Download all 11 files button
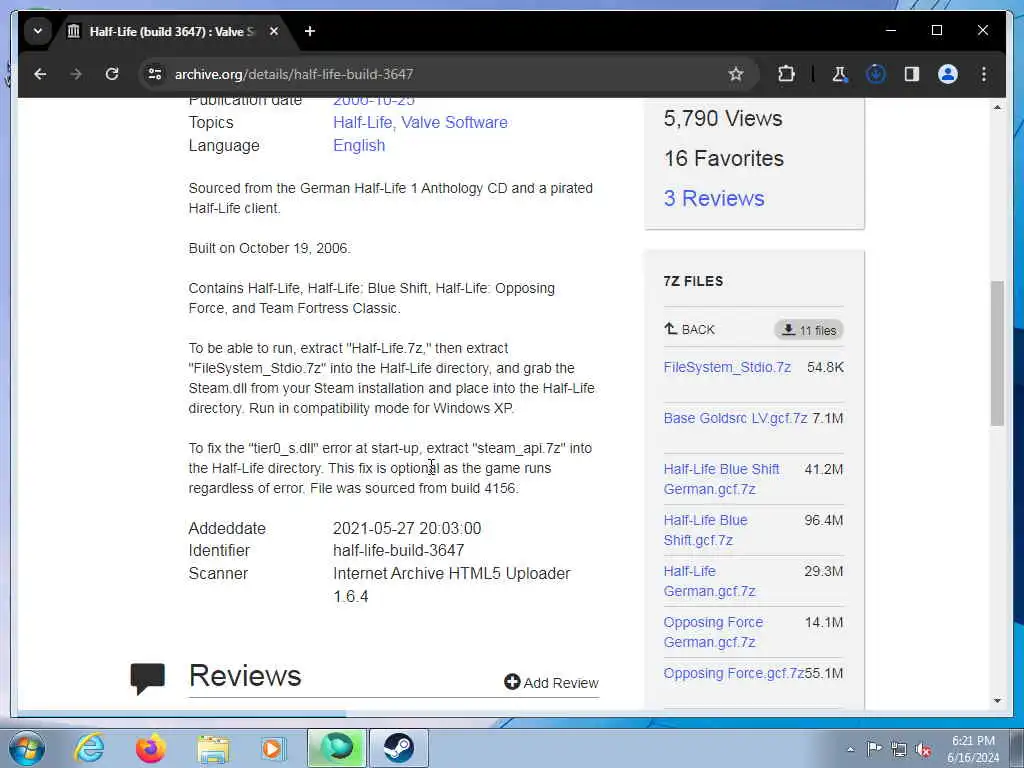This screenshot has width=1024, height=768. click(x=808, y=330)
